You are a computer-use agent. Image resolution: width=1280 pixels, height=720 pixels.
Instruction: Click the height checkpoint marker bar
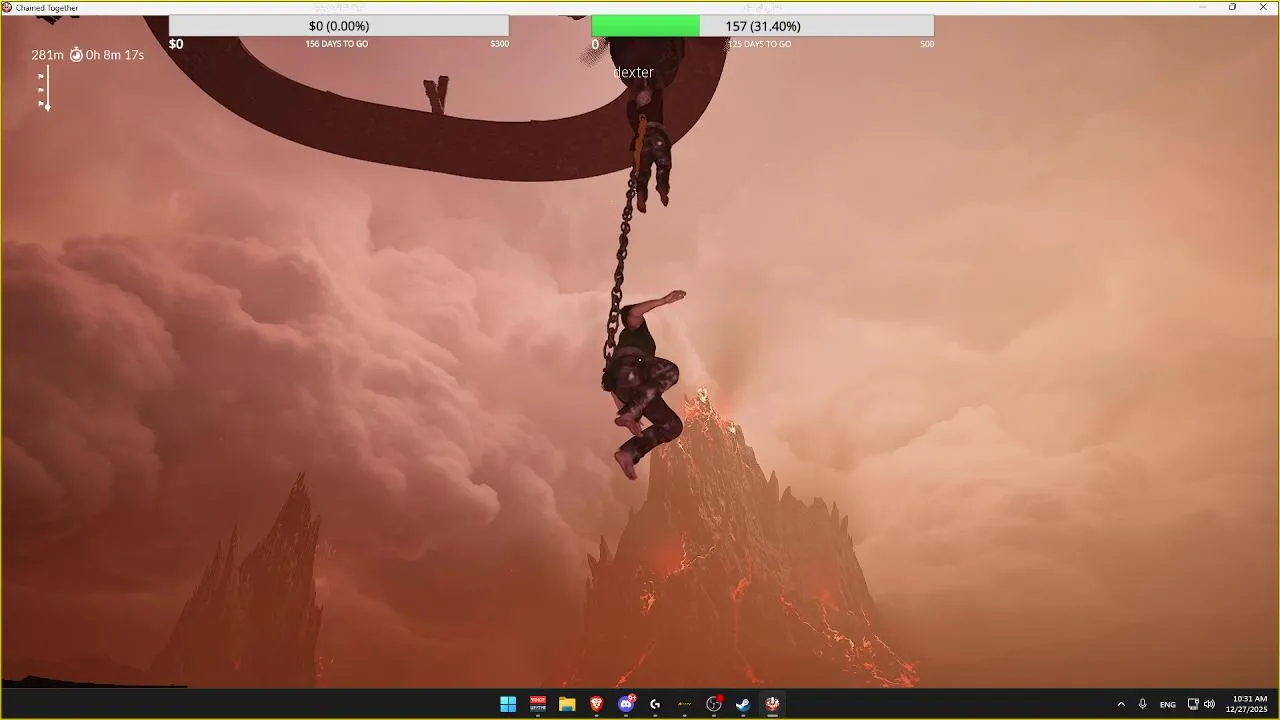[44, 88]
